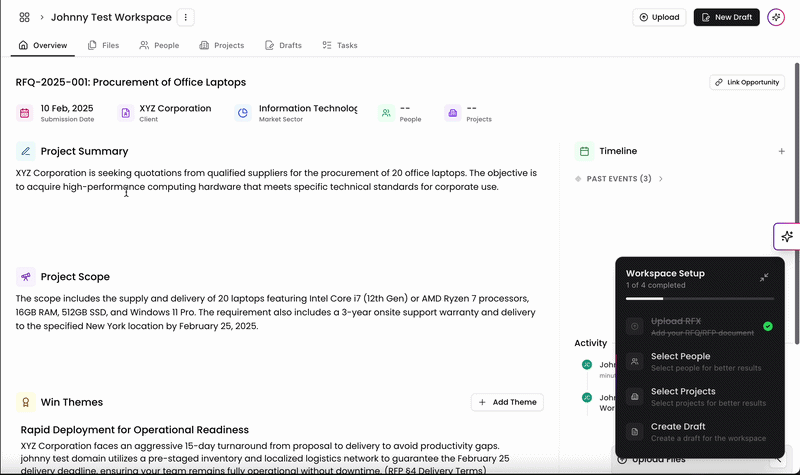The image size is (800, 475).
Task: Click the Client document icon
Action: 126,113
